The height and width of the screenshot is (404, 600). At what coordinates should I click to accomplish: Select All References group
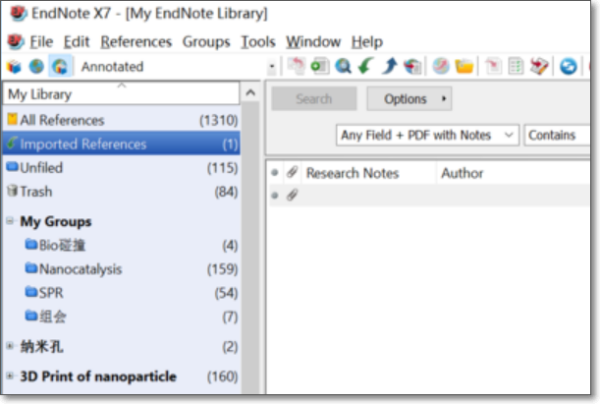(x=121, y=120)
